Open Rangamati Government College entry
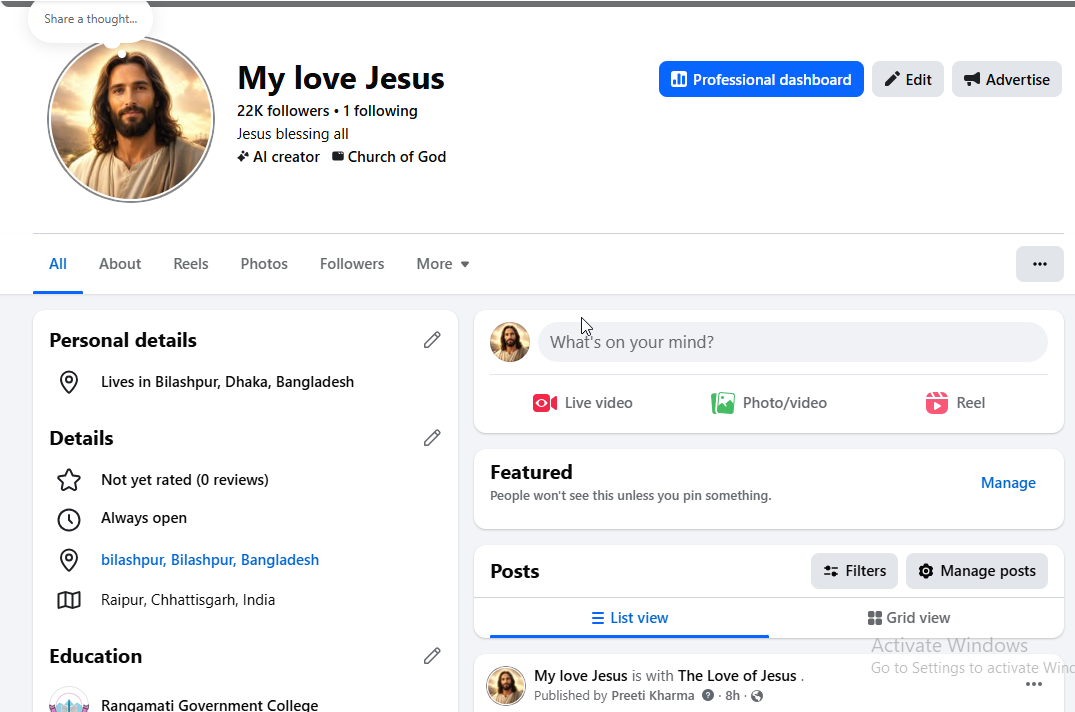Screen dimensions: 1075x712 209,704
